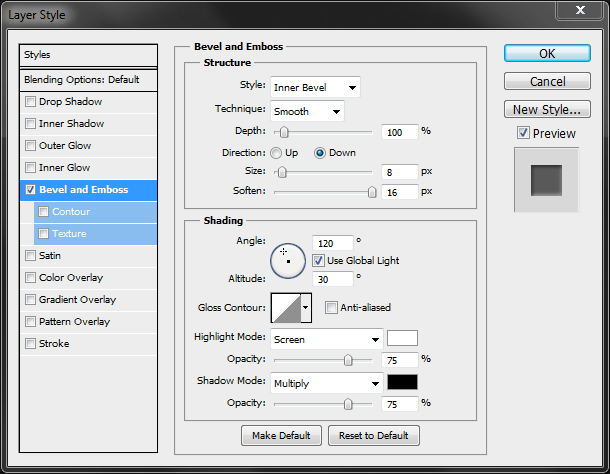Click the Size value field
Screen dimensions: 610x474
tap(400, 172)
